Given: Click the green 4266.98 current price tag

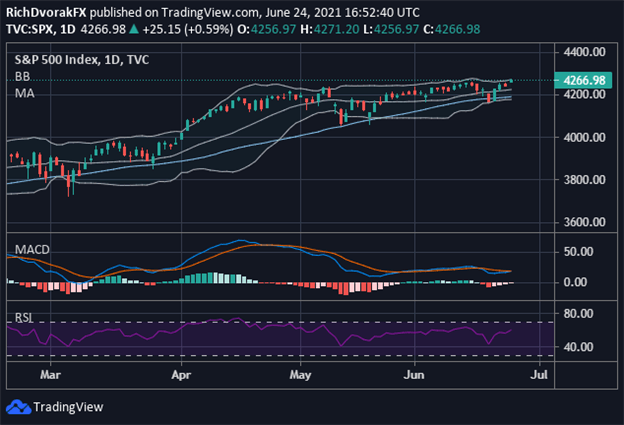Looking at the screenshot, I should (x=583, y=80).
